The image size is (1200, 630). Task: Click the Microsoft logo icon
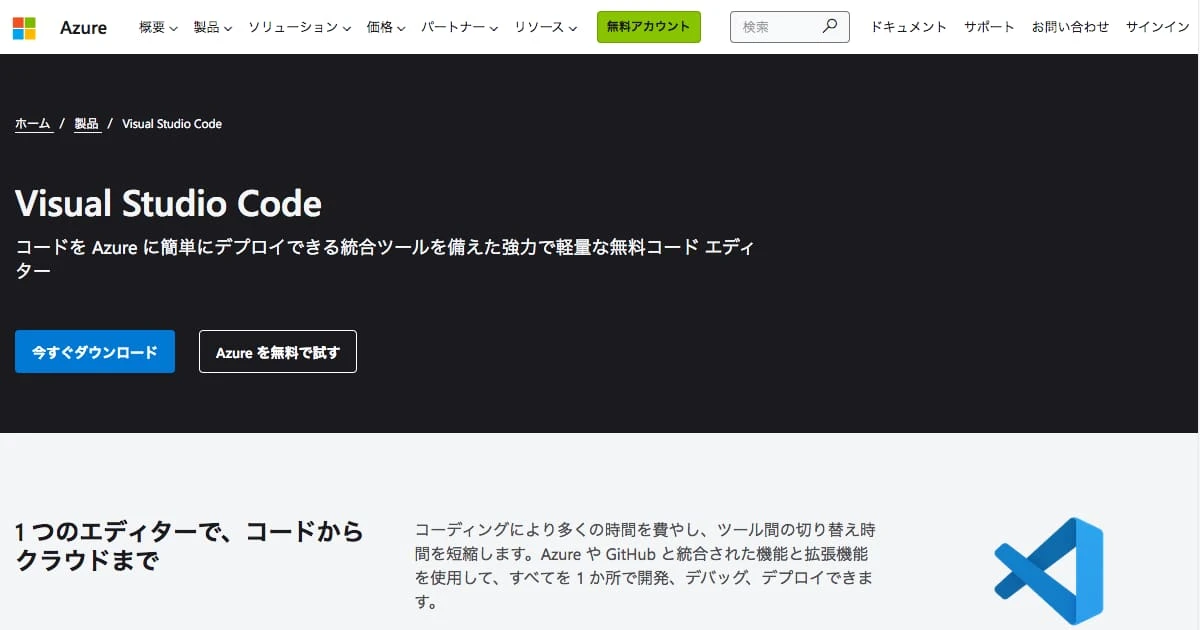click(x=24, y=27)
